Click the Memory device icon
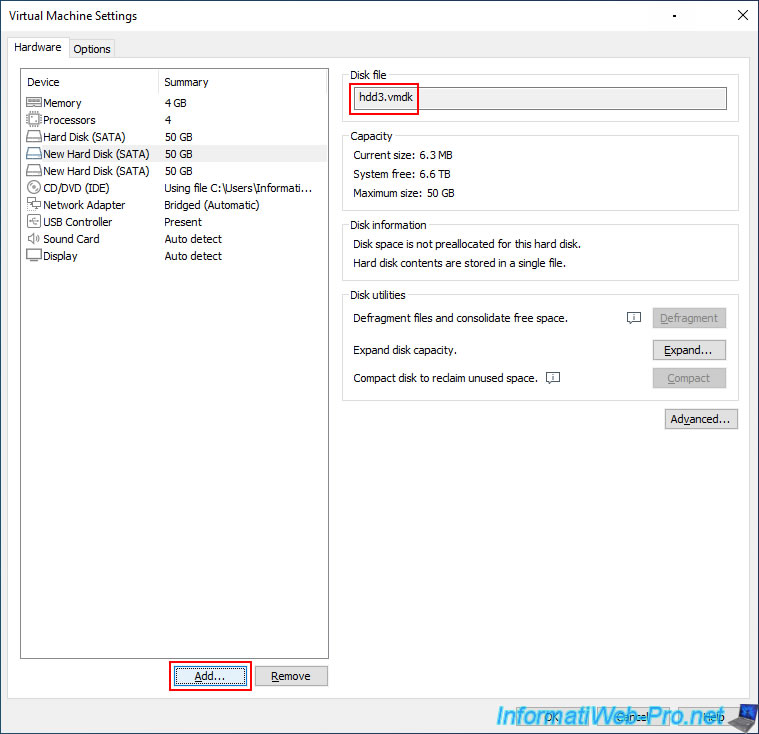Image resolution: width=759 pixels, height=734 pixels. pos(33,103)
